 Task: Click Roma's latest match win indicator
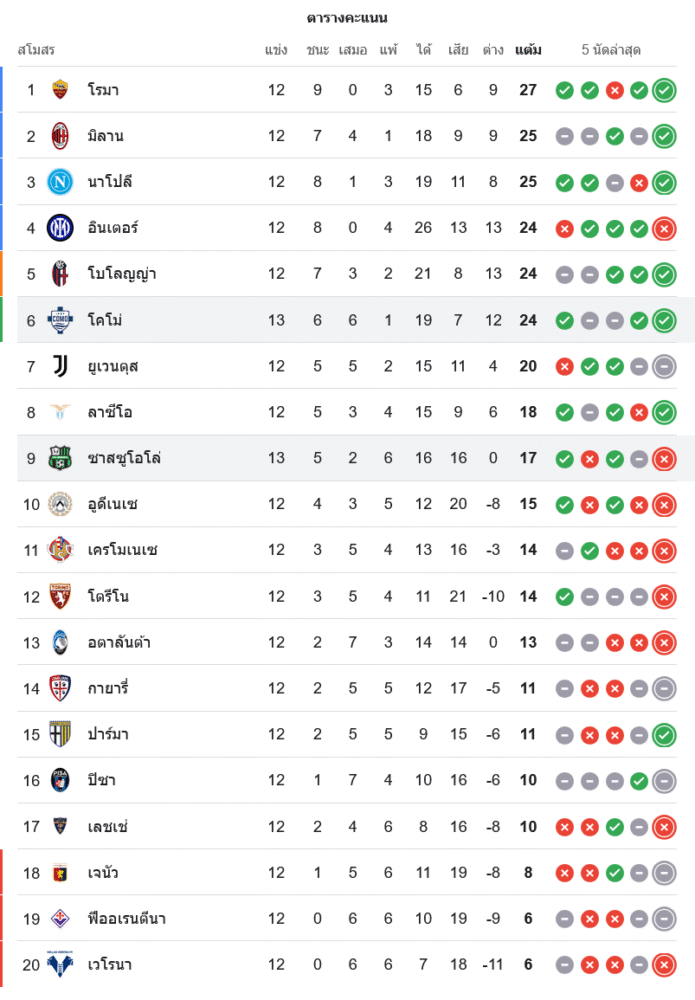[664, 90]
